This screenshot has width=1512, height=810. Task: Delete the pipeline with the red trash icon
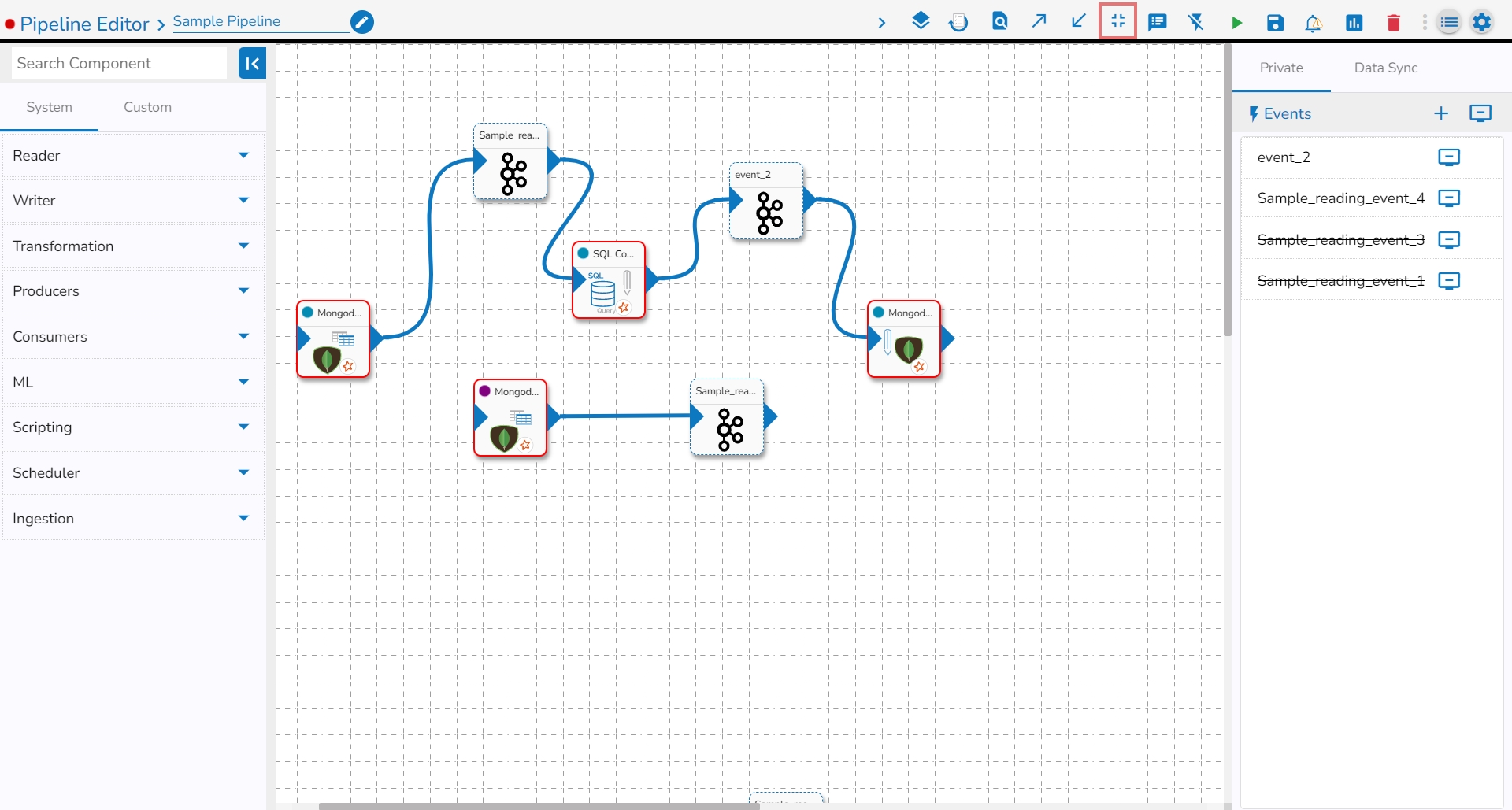(x=1394, y=23)
